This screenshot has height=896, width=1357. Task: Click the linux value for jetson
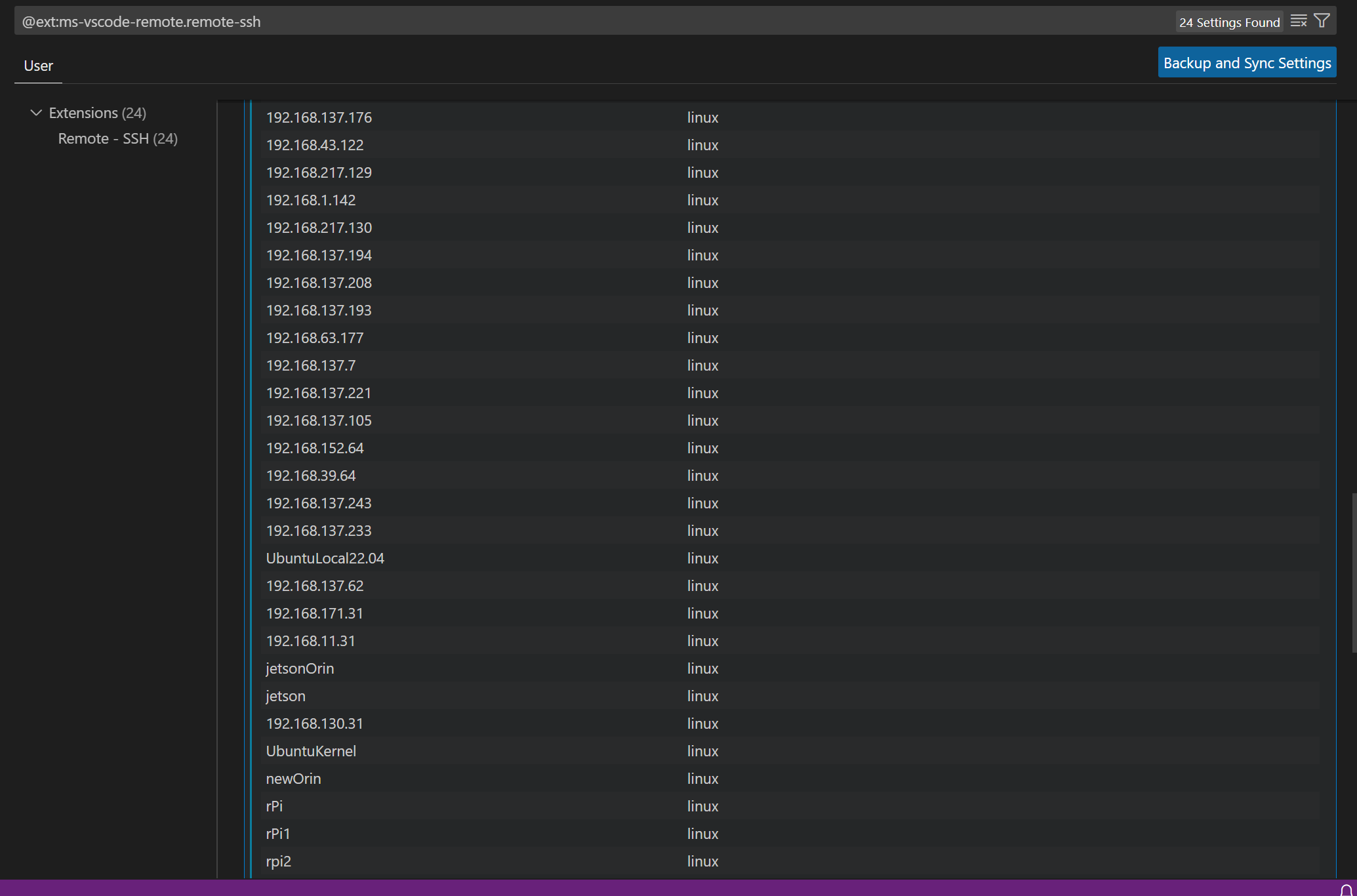click(x=702, y=696)
